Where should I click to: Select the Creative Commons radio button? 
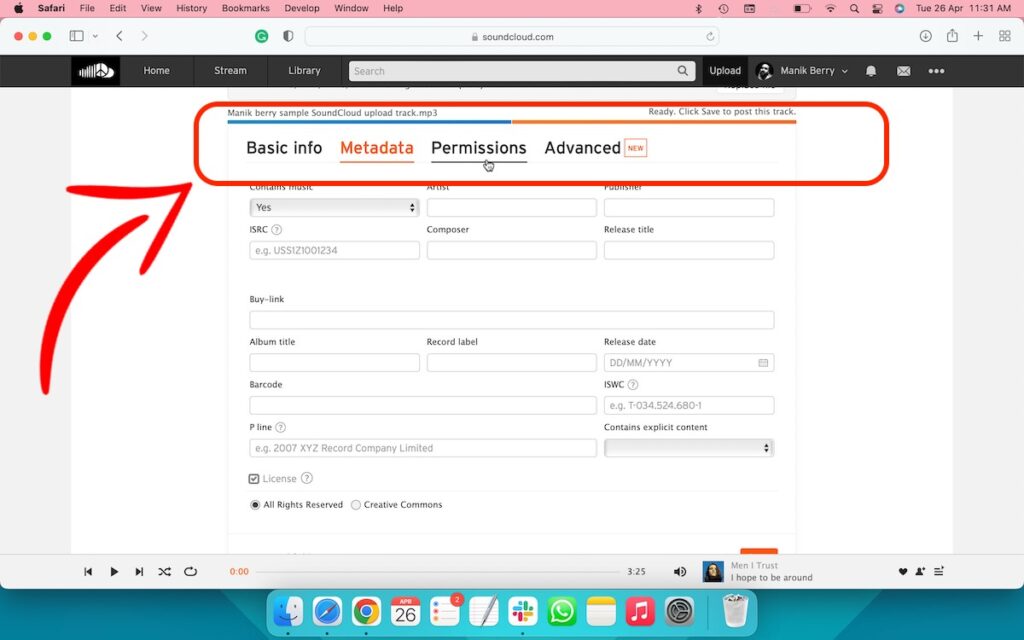(355, 505)
